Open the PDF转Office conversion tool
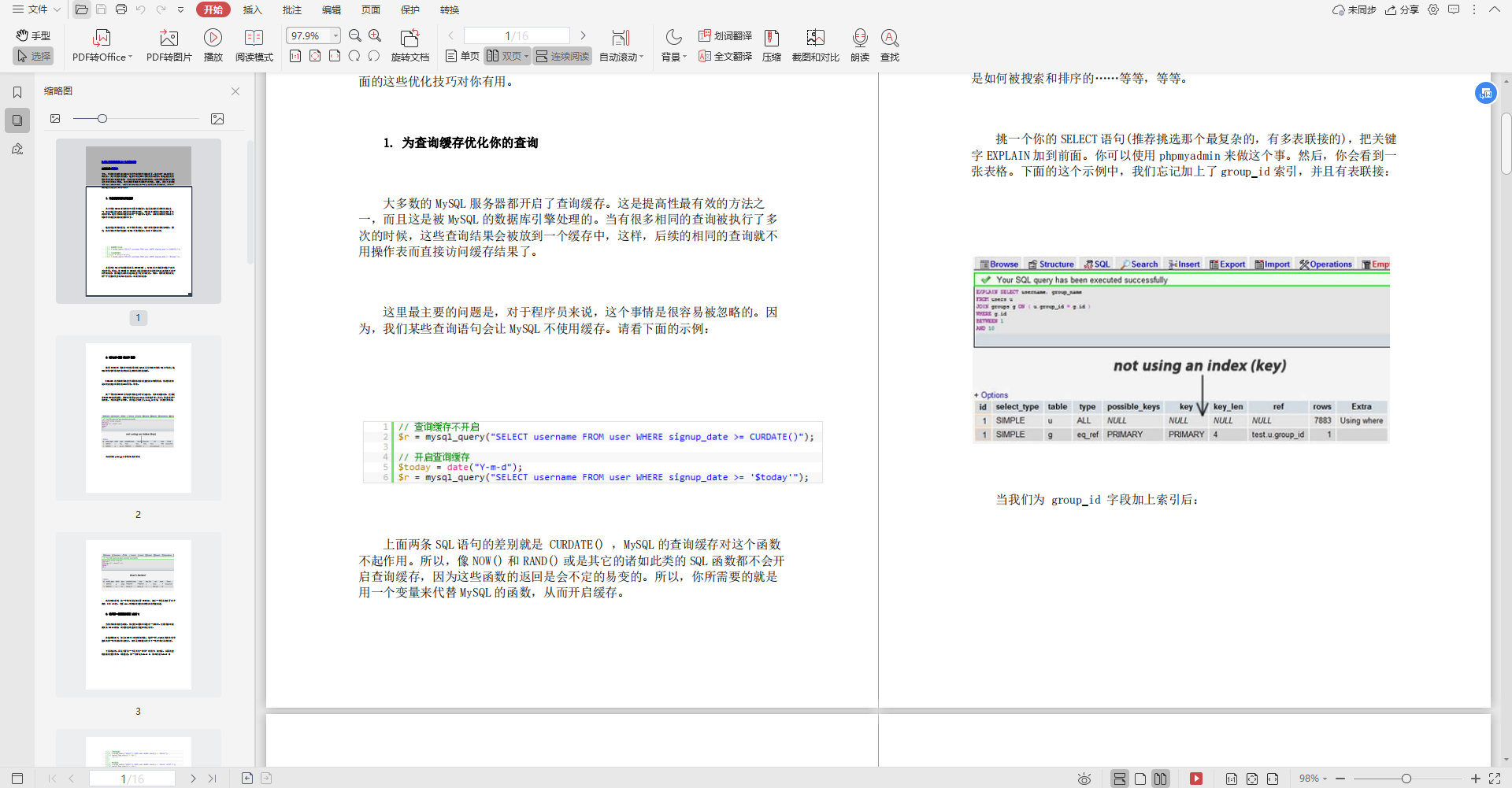This screenshot has height=788, width=1512. [101, 45]
